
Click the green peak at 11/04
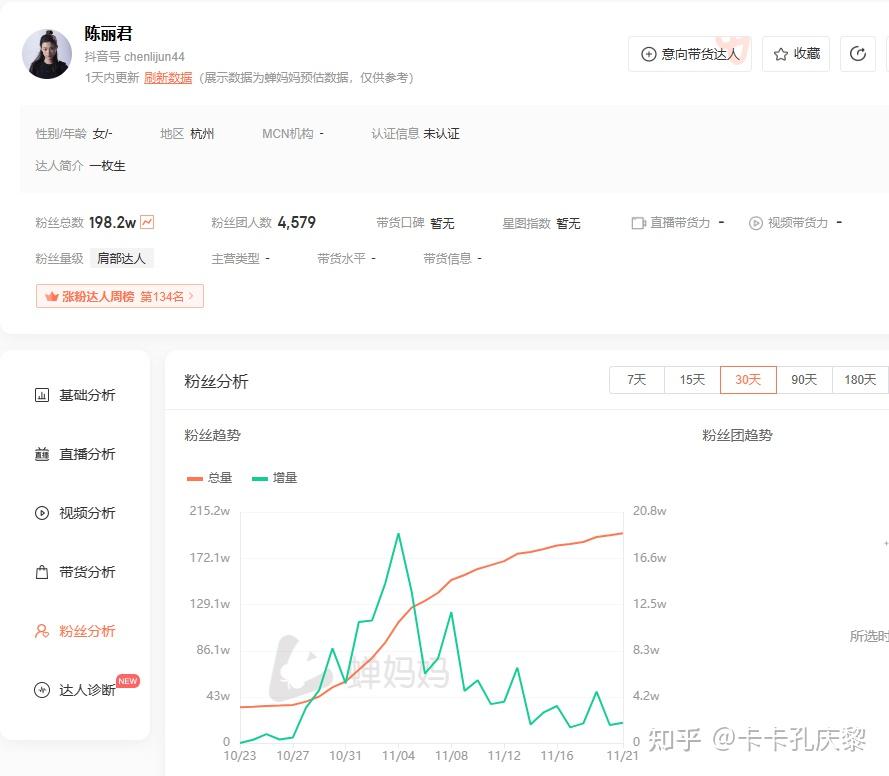click(x=398, y=534)
